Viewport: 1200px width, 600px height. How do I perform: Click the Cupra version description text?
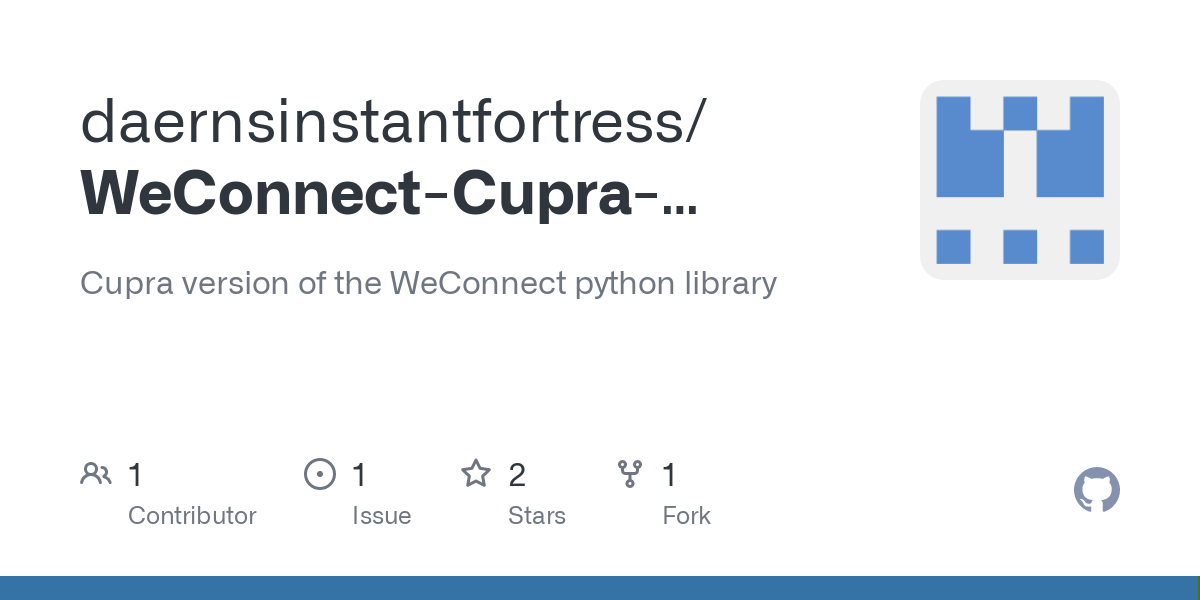[428, 284]
